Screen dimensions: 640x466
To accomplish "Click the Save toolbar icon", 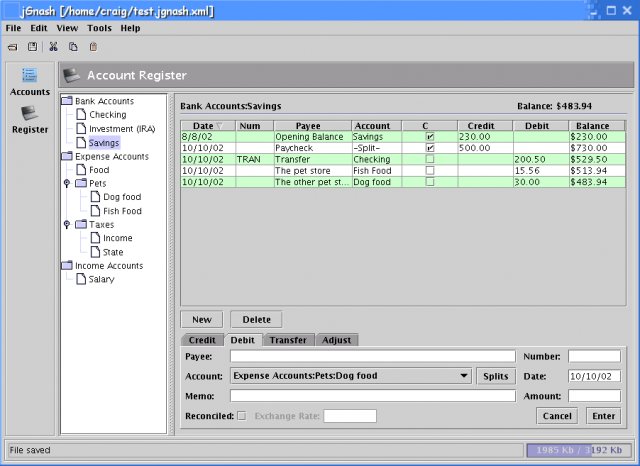I will click(32, 47).
